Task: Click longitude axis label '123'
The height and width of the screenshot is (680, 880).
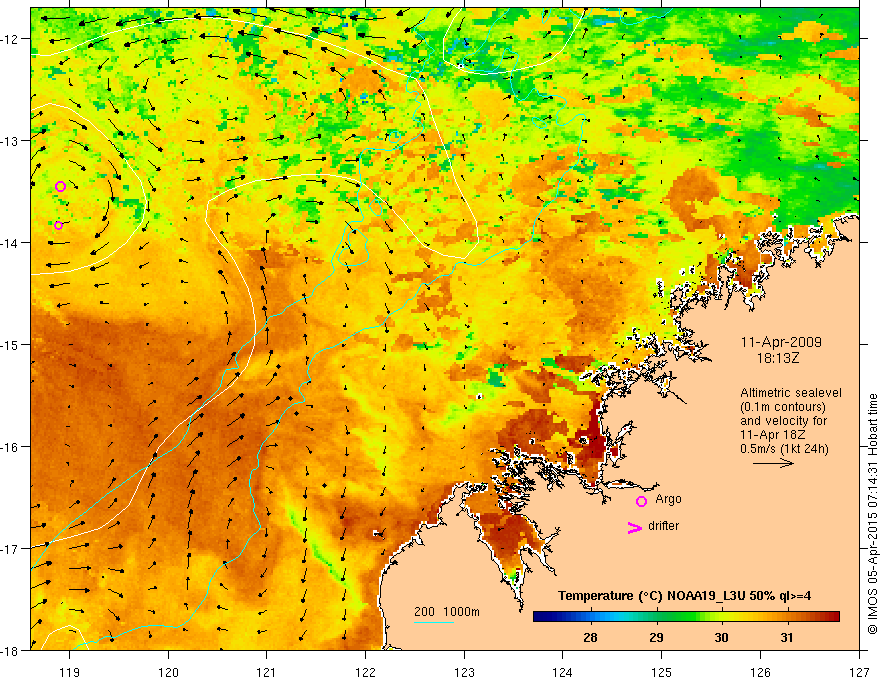Action: pos(464,672)
